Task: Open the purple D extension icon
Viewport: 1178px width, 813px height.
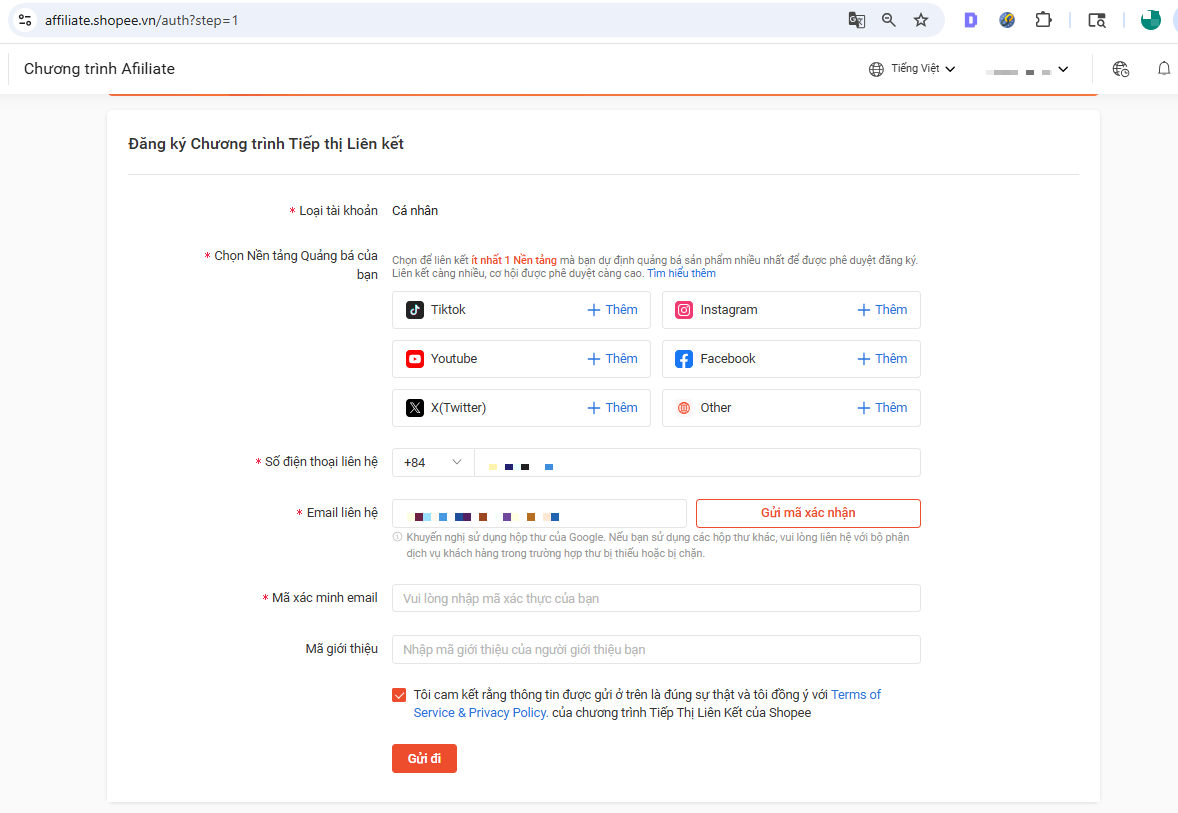Action: coord(971,20)
